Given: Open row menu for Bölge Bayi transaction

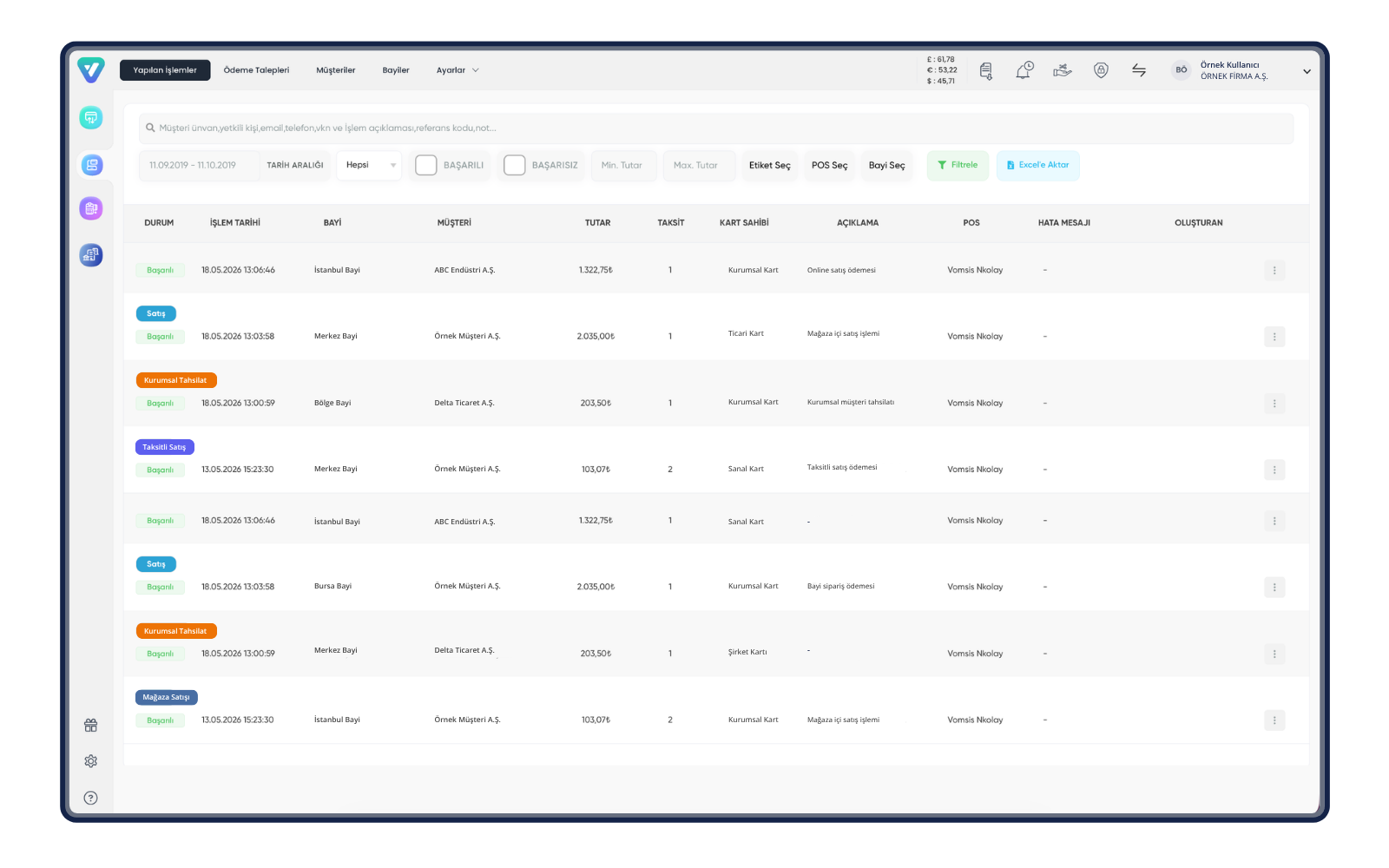Looking at the screenshot, I should click(1274, 404).
